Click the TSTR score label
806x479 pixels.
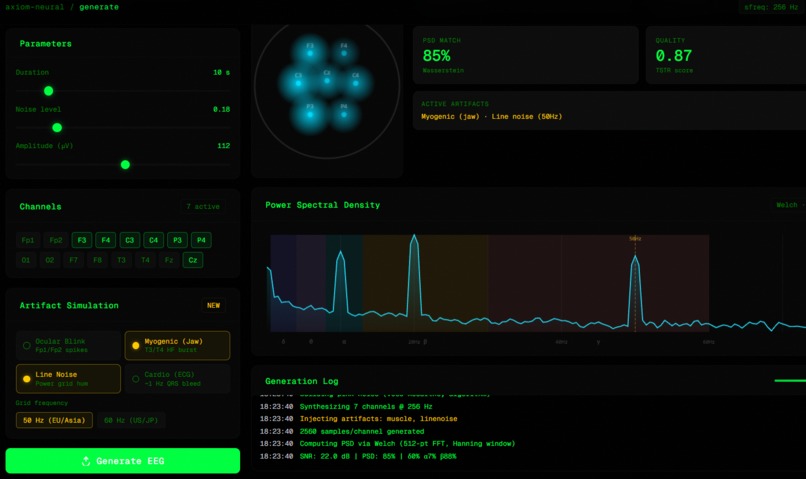(x=674, y=70)
